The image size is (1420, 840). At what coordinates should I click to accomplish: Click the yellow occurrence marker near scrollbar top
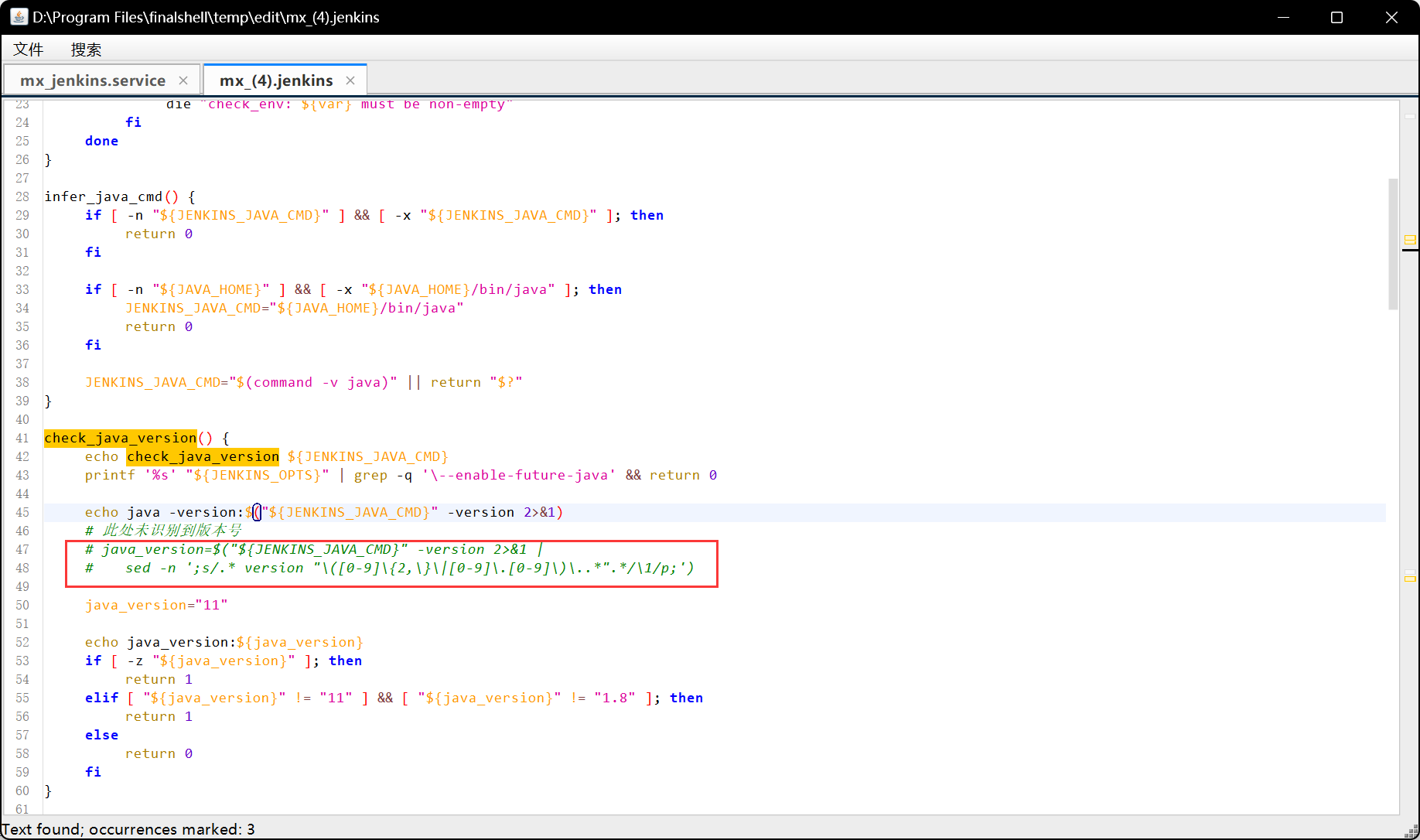(x=1410, y=240)
